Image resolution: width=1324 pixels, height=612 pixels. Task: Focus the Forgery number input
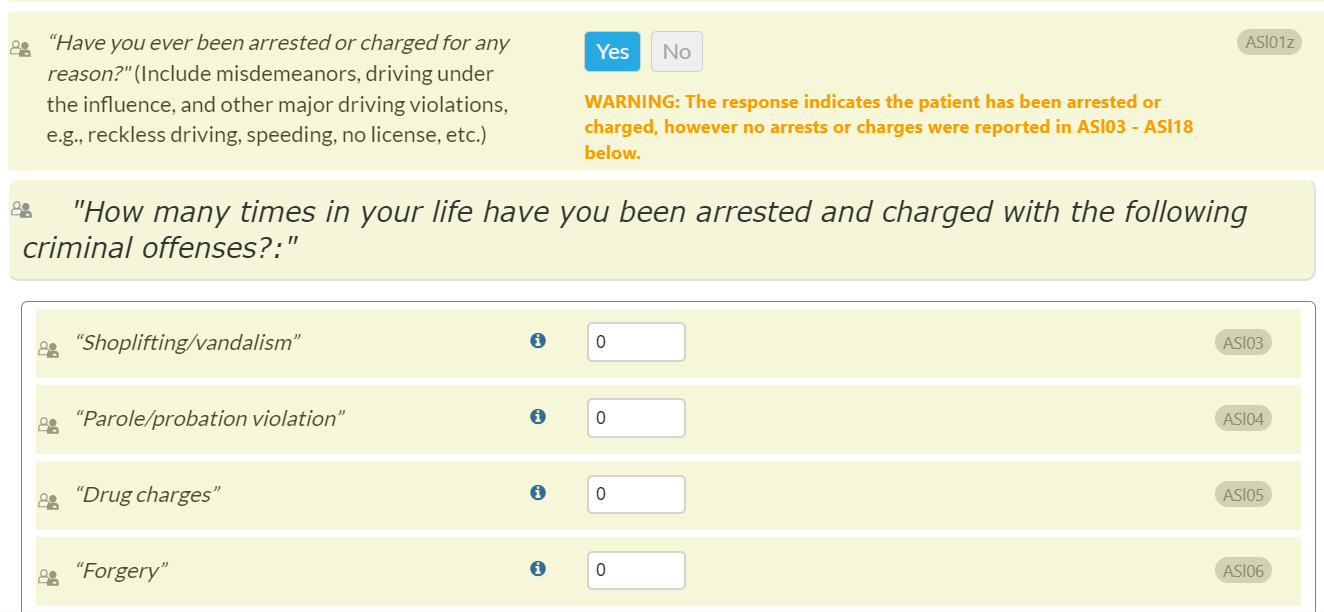coord(636,570)
